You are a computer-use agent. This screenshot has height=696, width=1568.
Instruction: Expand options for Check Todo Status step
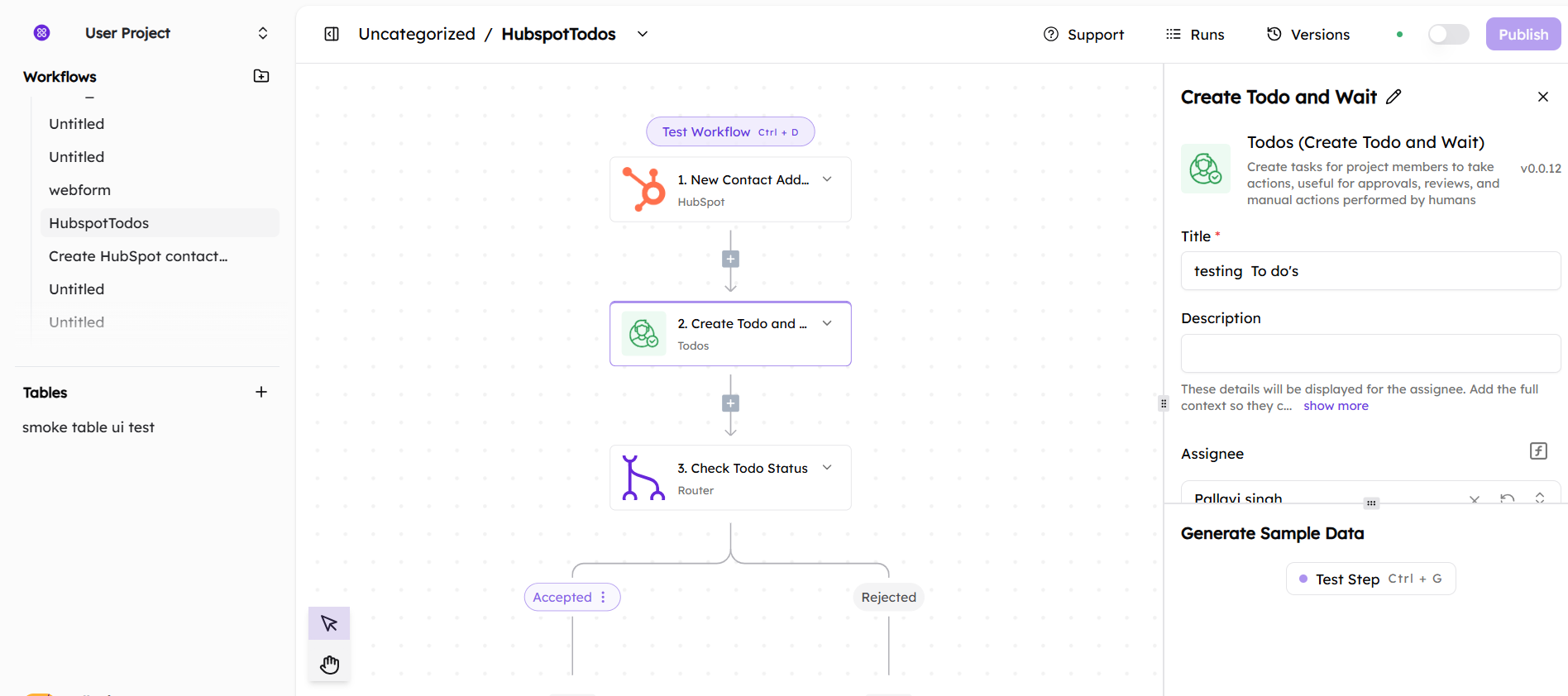click(827, 468)
